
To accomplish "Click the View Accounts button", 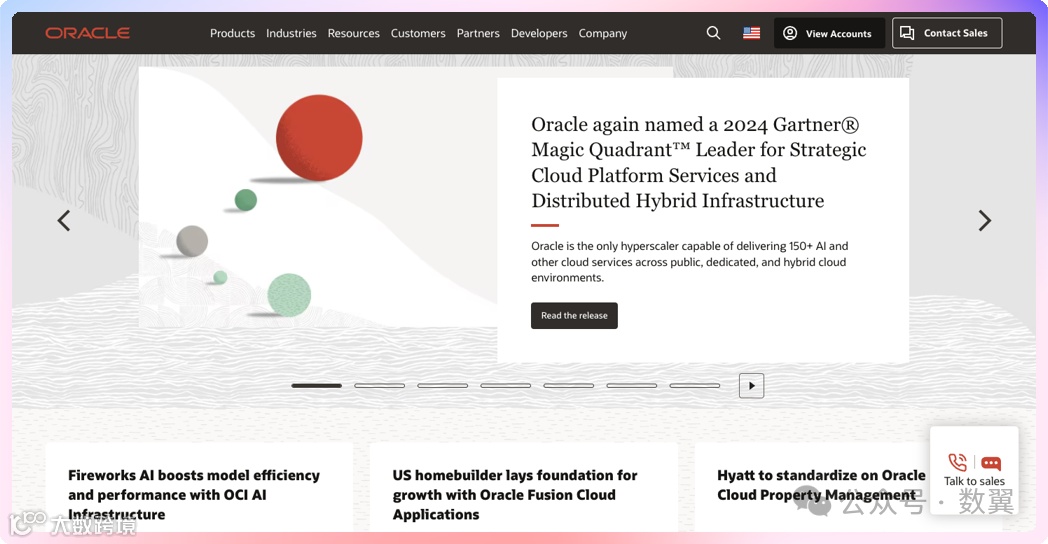I will click(x=829, y=33).
